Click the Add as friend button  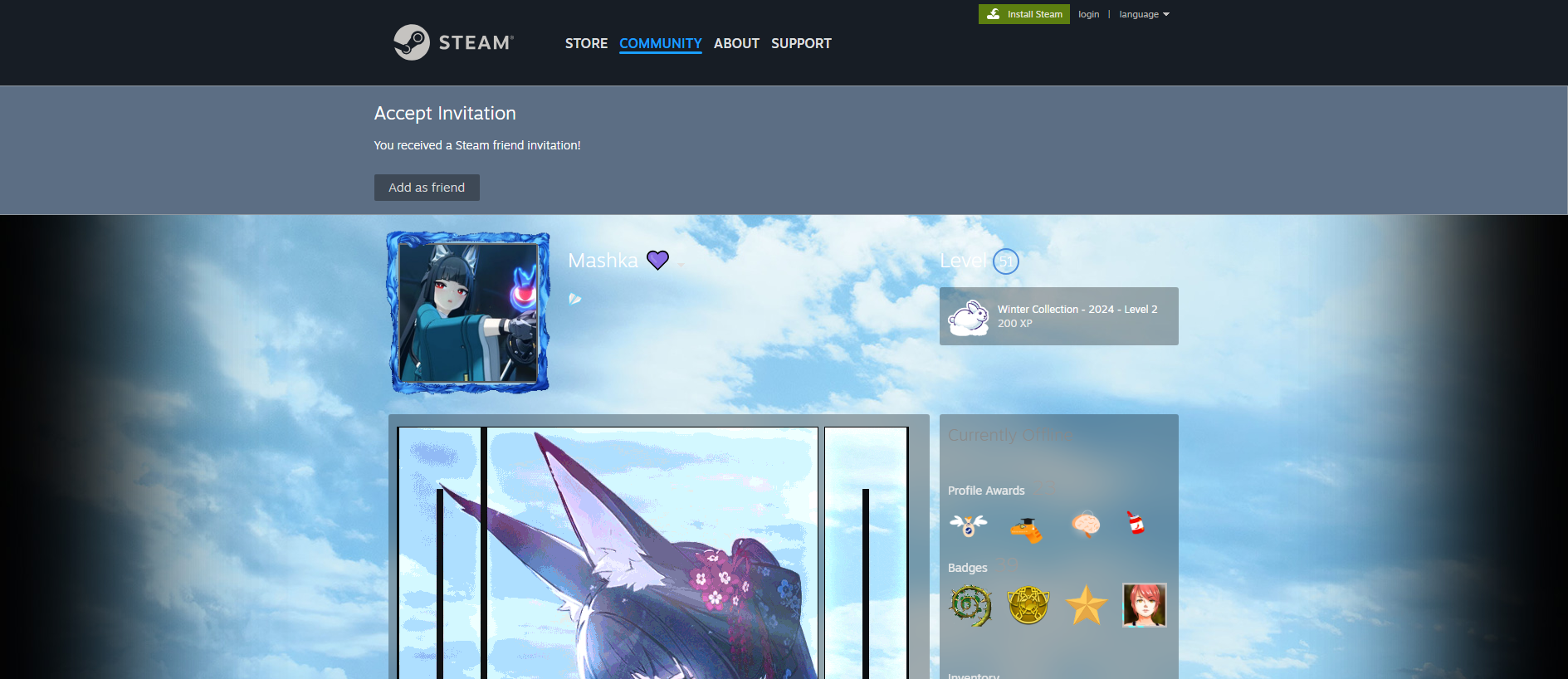(x=427, y=188)
